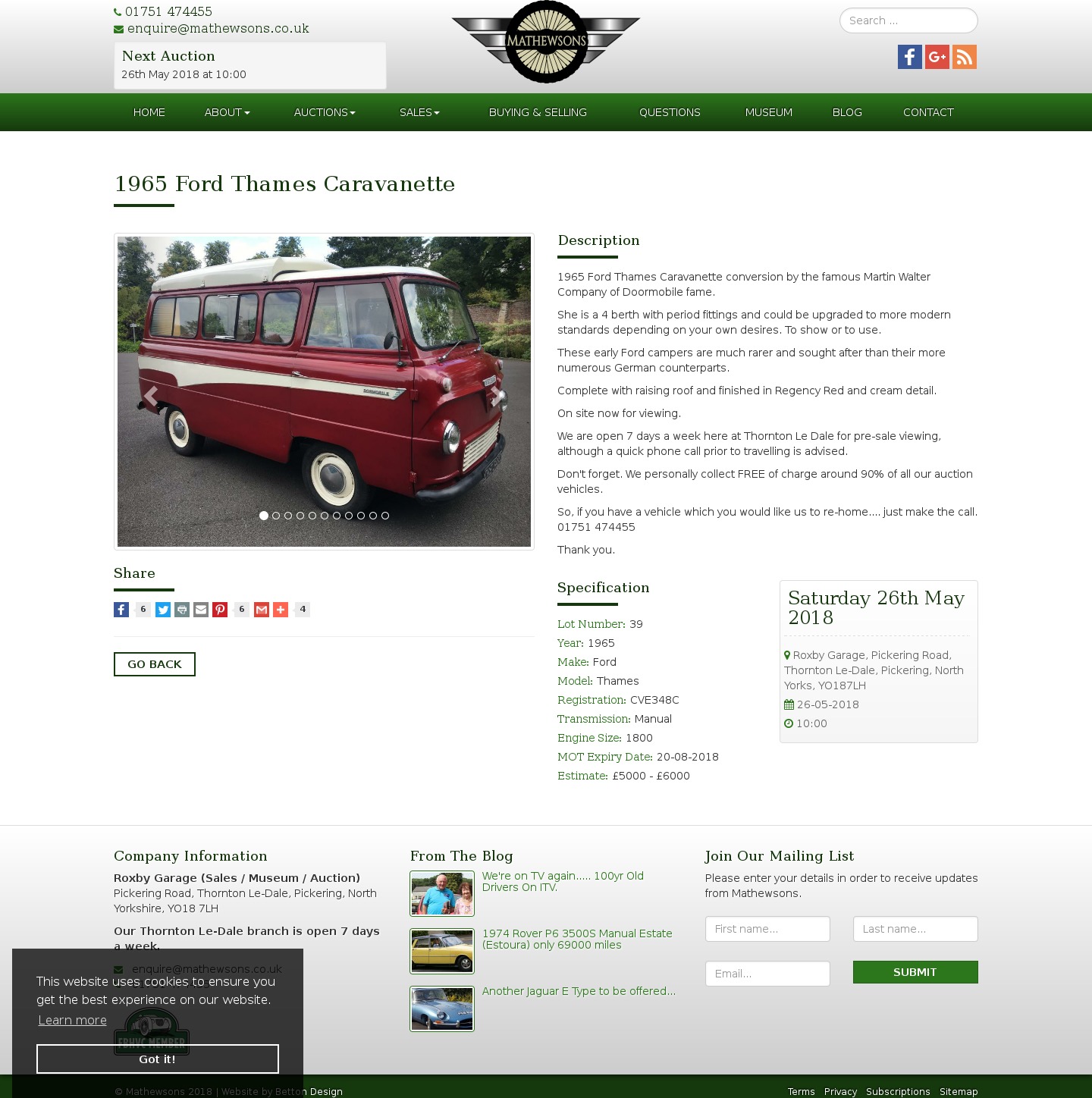
Task: Select the first carousel indicator dot
Action: [264, 516]
